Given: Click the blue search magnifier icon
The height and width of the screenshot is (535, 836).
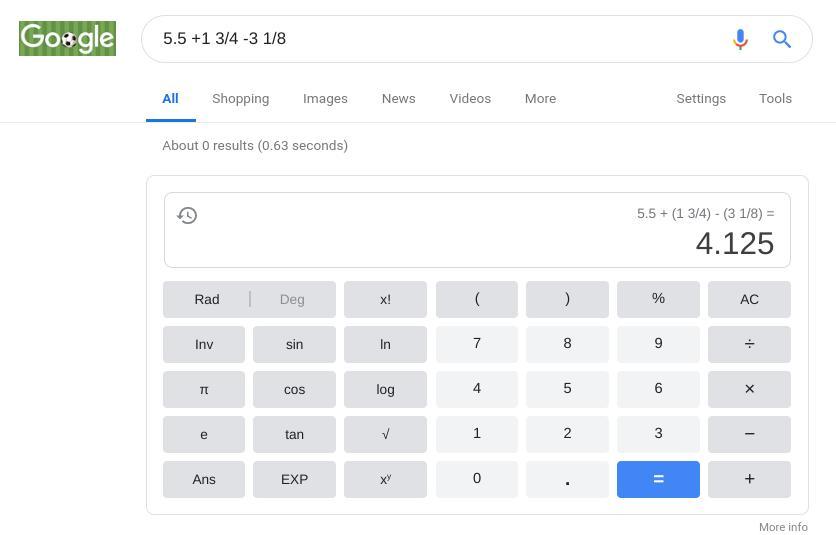Looking at the screenshot, I should point(782,39).
